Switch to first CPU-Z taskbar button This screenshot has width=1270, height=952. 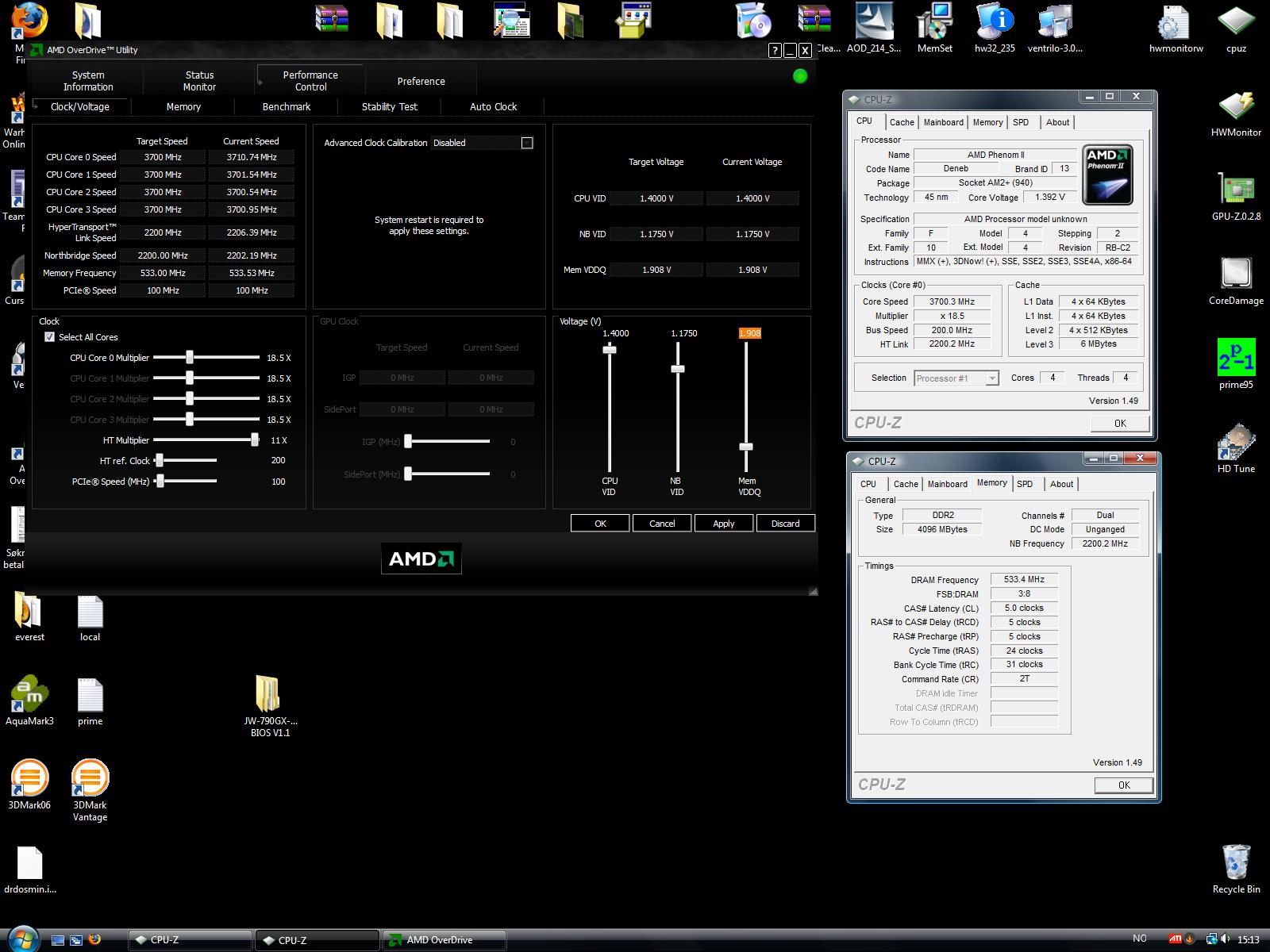click(190, 940)
